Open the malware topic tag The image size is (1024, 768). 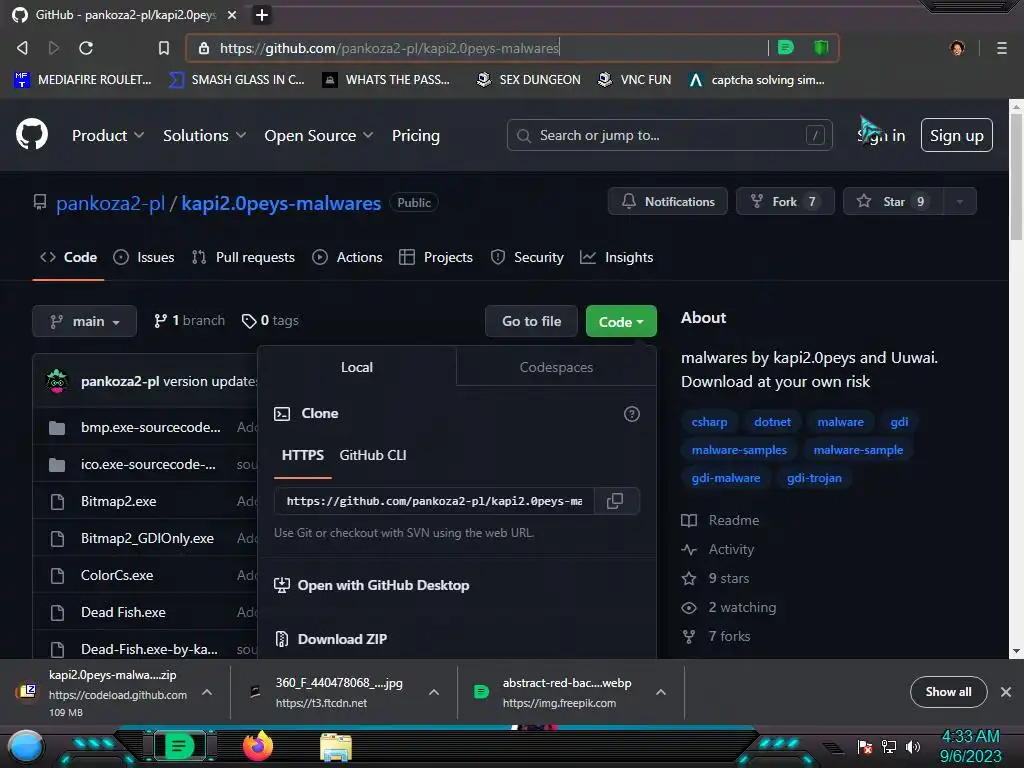840,422
